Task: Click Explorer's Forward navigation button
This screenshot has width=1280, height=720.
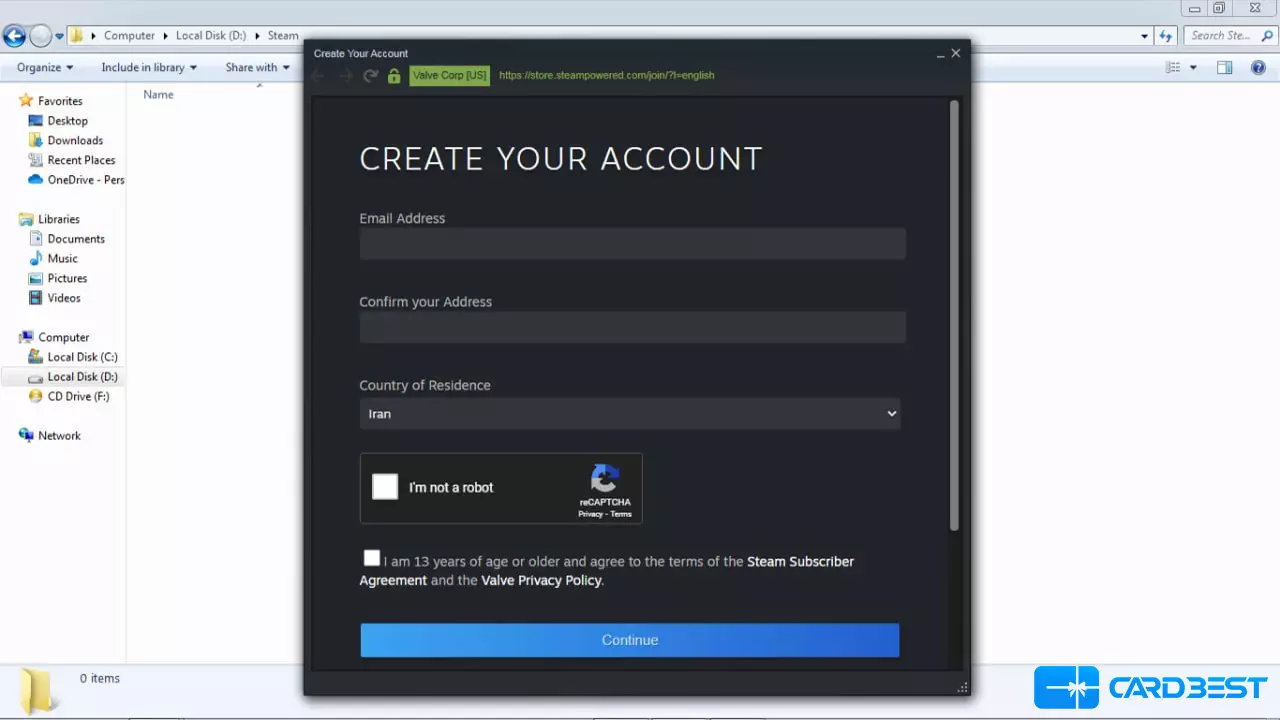Action: point(40,36)
